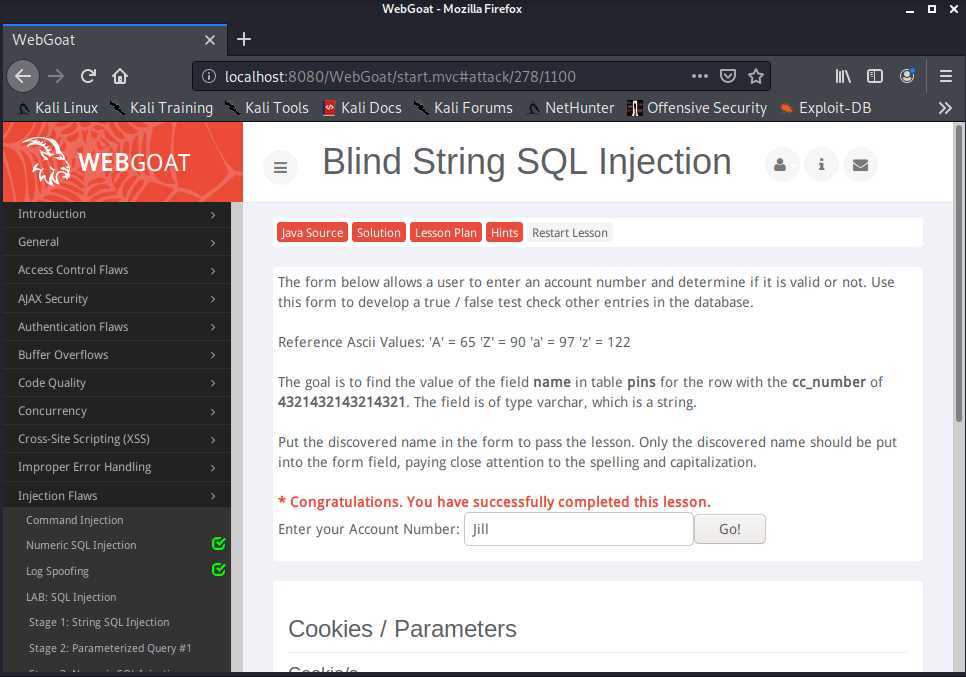Open Stage 1: String SQL Injection
Screen dimensions: 966x677
99,622
